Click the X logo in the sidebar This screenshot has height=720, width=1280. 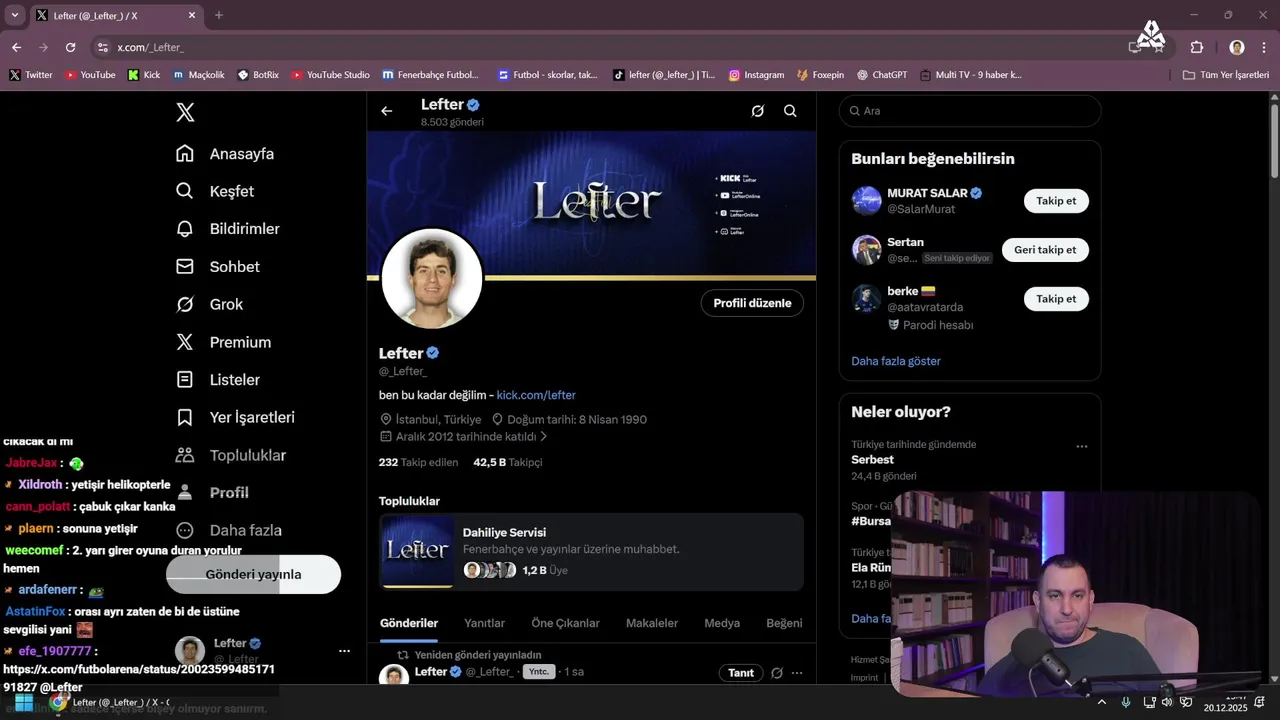(185, 112)
